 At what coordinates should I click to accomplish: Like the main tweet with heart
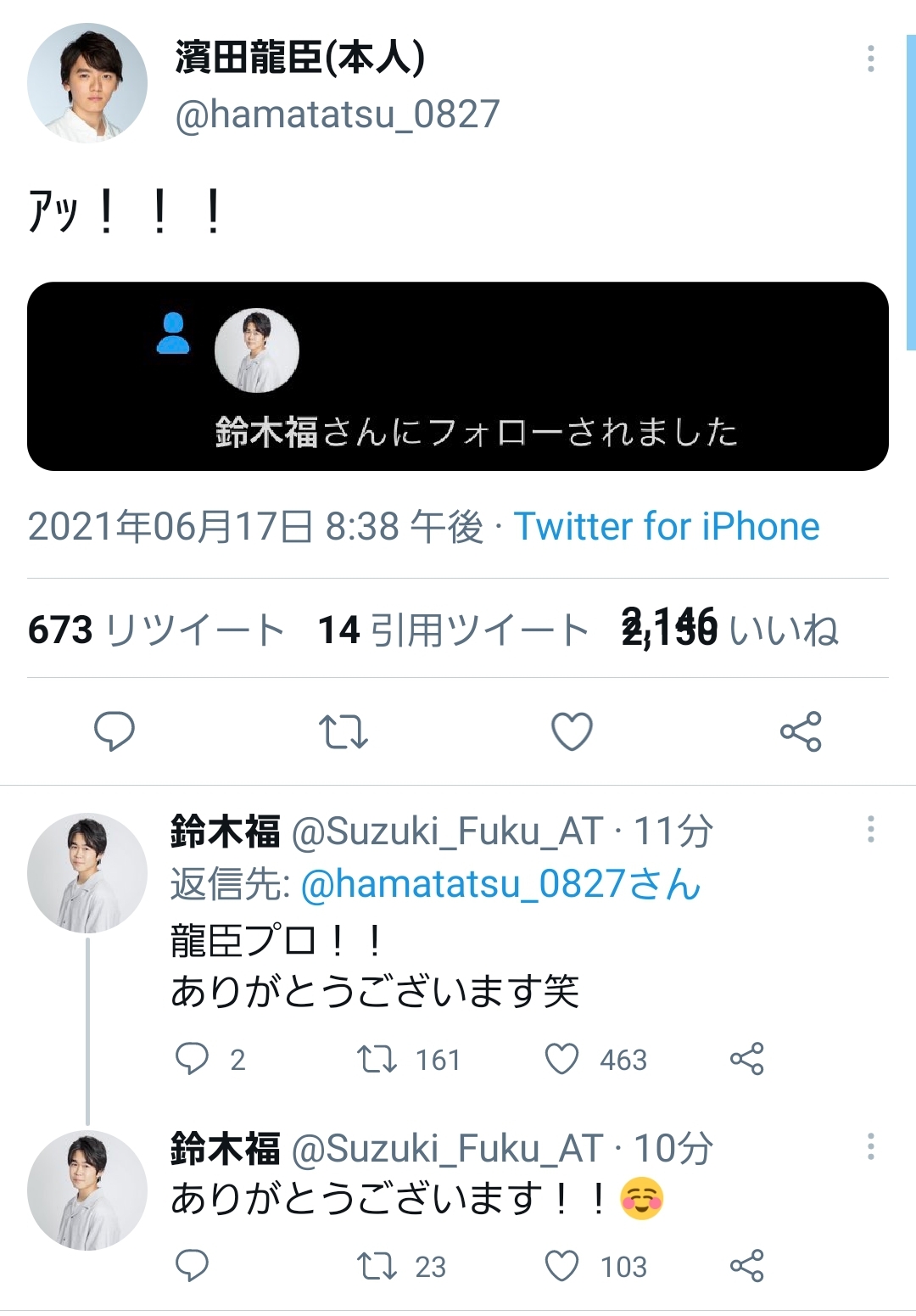click(x=572, y=731)
